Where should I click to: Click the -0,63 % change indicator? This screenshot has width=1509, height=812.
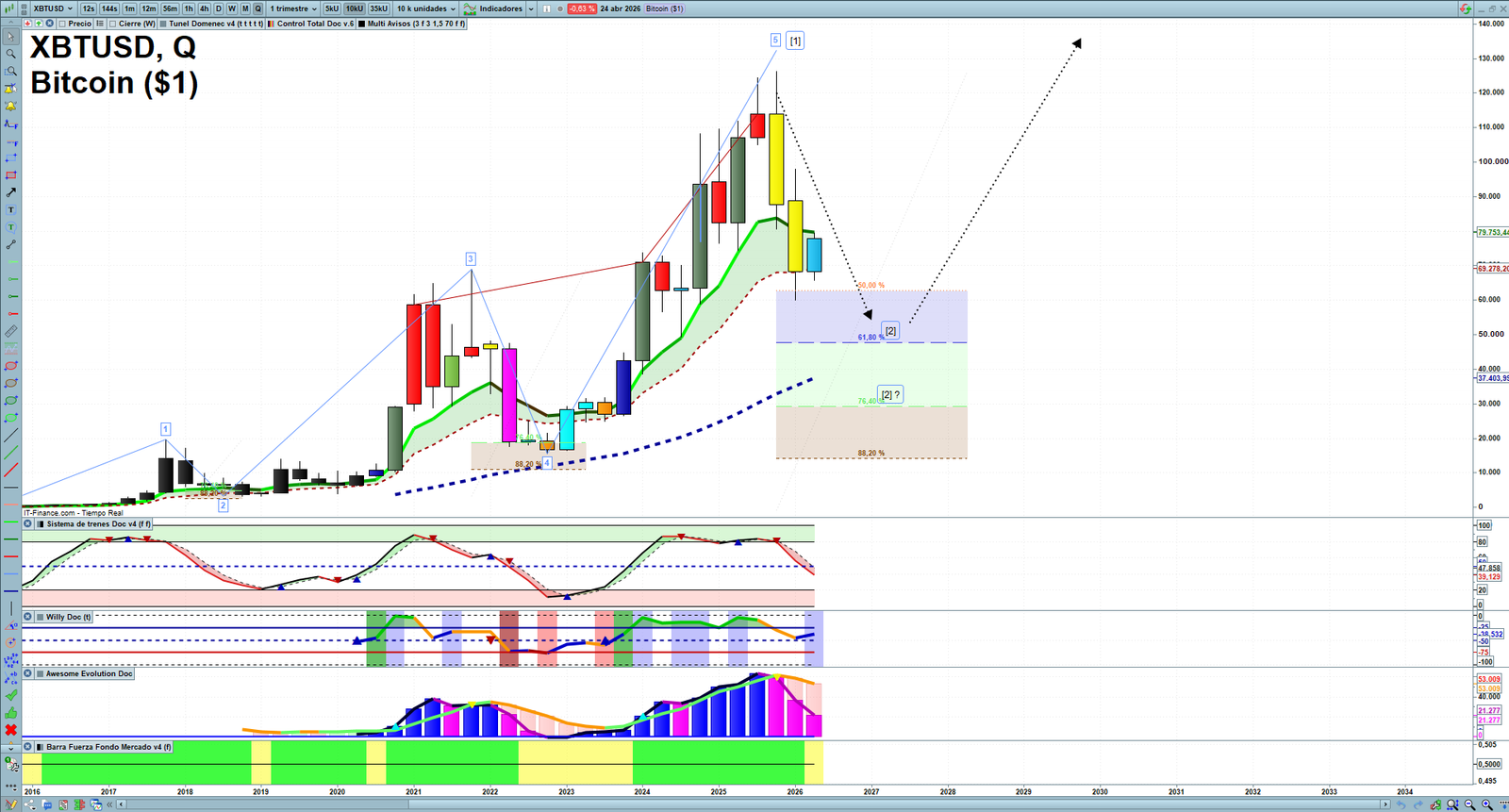tap(581, 8)
